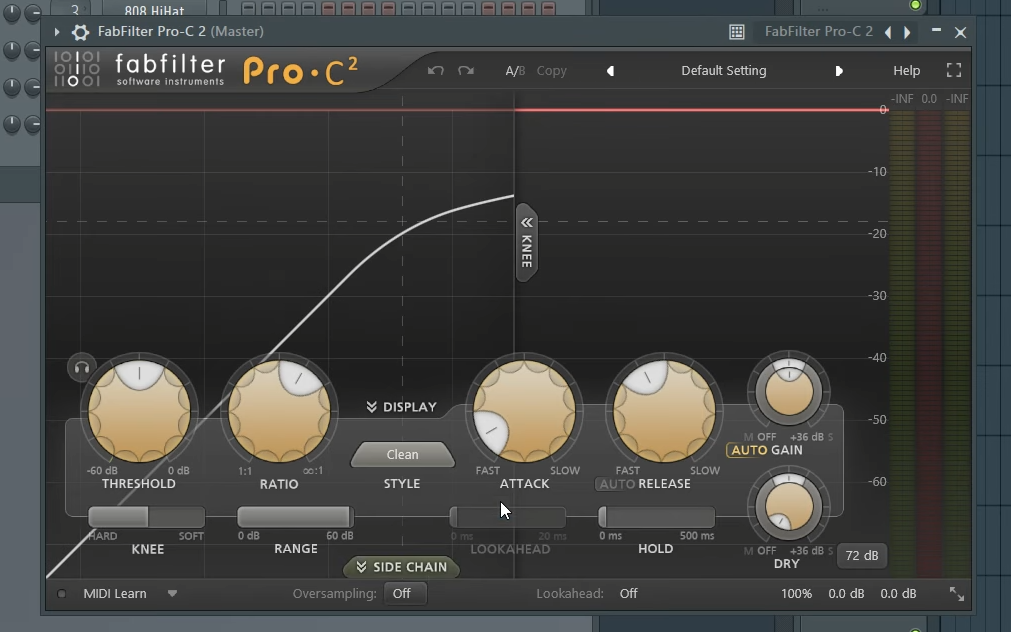
Task: Click the 0.0 gain reduction meter readout
Action: (x=928, y=99)
